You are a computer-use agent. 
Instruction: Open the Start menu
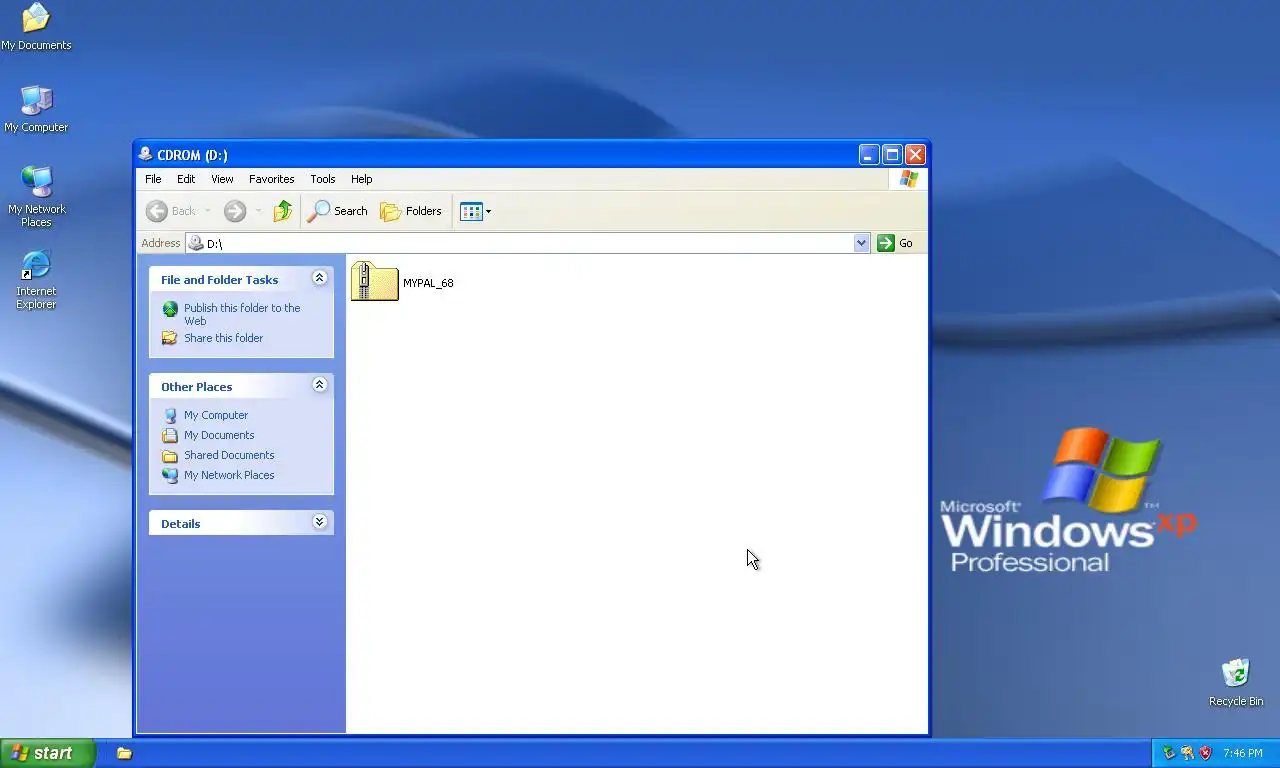coord(48,753)
